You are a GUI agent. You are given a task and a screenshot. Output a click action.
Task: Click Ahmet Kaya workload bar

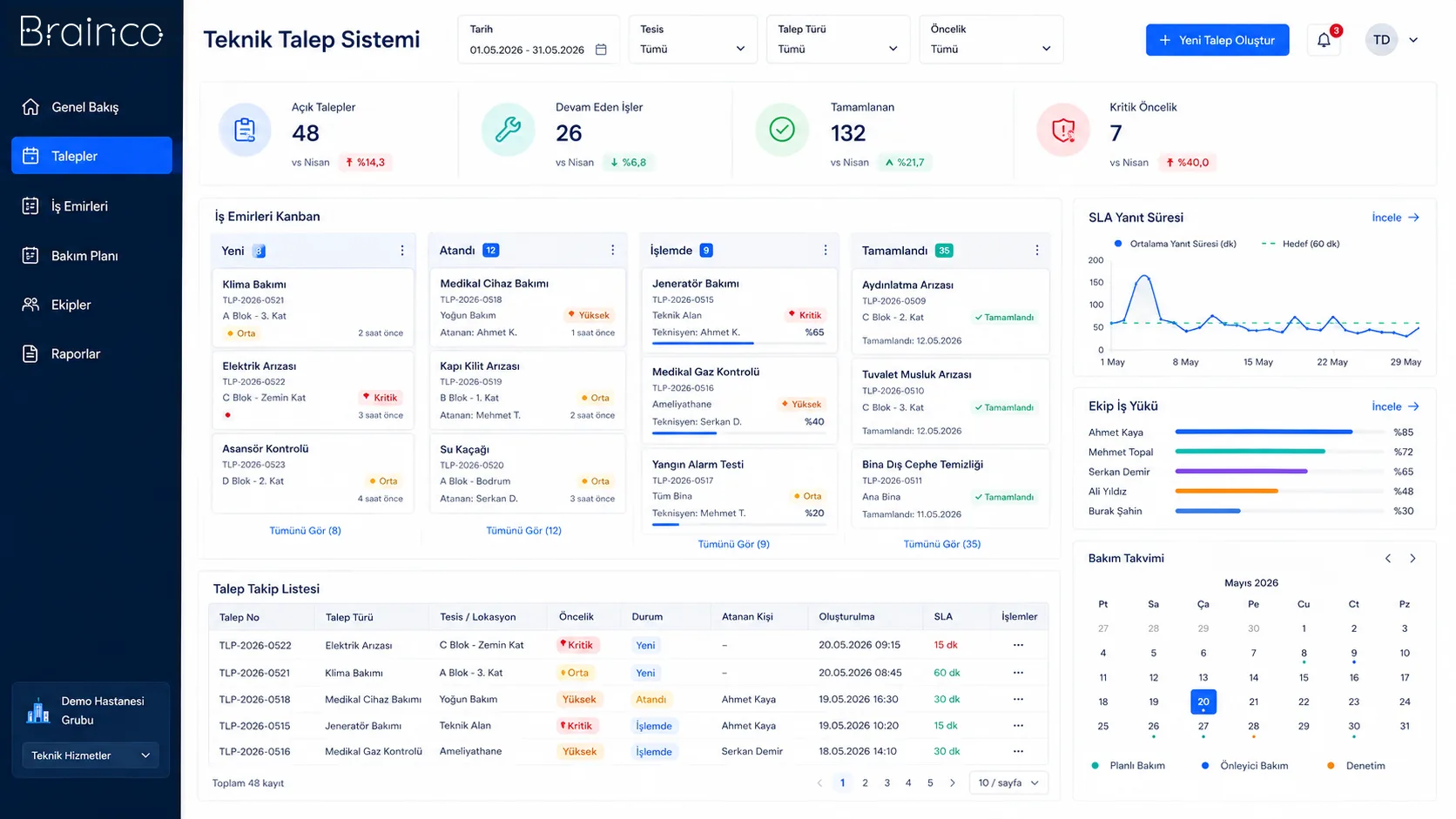tap(1279, 432)
